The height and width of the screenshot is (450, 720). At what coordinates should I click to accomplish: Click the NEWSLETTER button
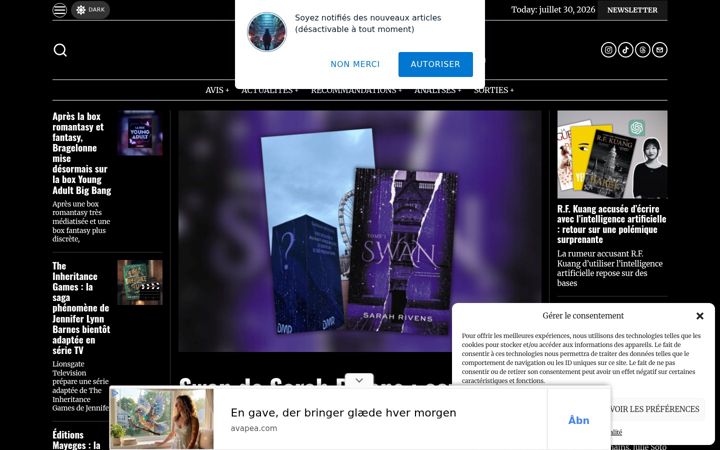[x=632, y=10]
